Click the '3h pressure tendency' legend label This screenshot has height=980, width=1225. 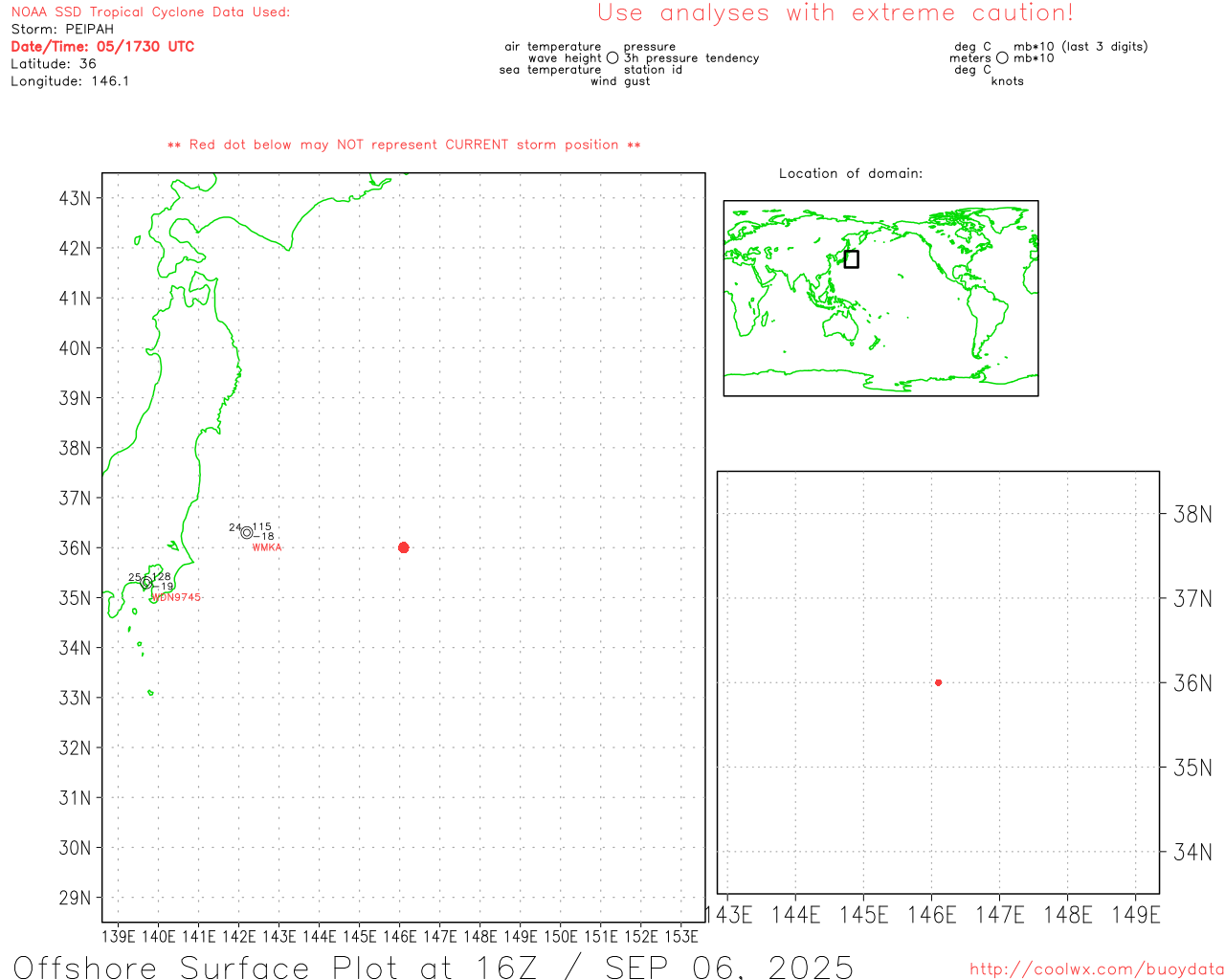tap(692, 58)
